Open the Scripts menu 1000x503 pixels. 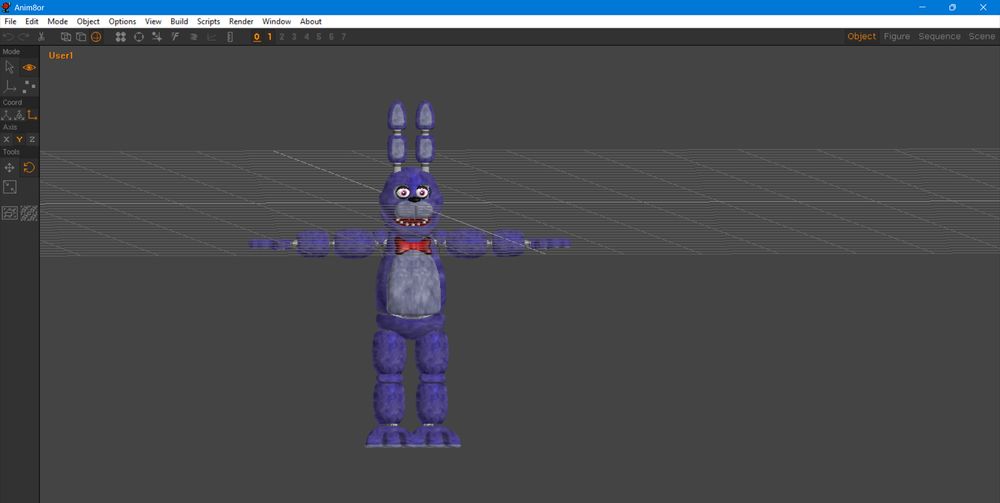[209, 21]
